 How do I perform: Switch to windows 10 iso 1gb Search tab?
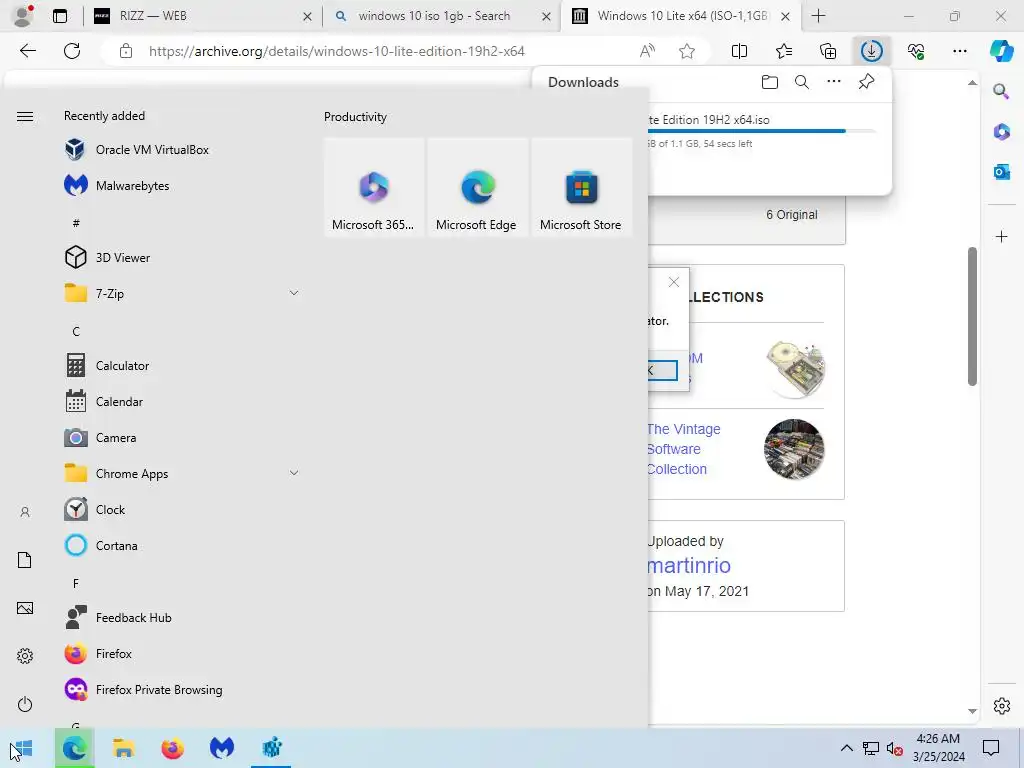(x=442, y=16)
